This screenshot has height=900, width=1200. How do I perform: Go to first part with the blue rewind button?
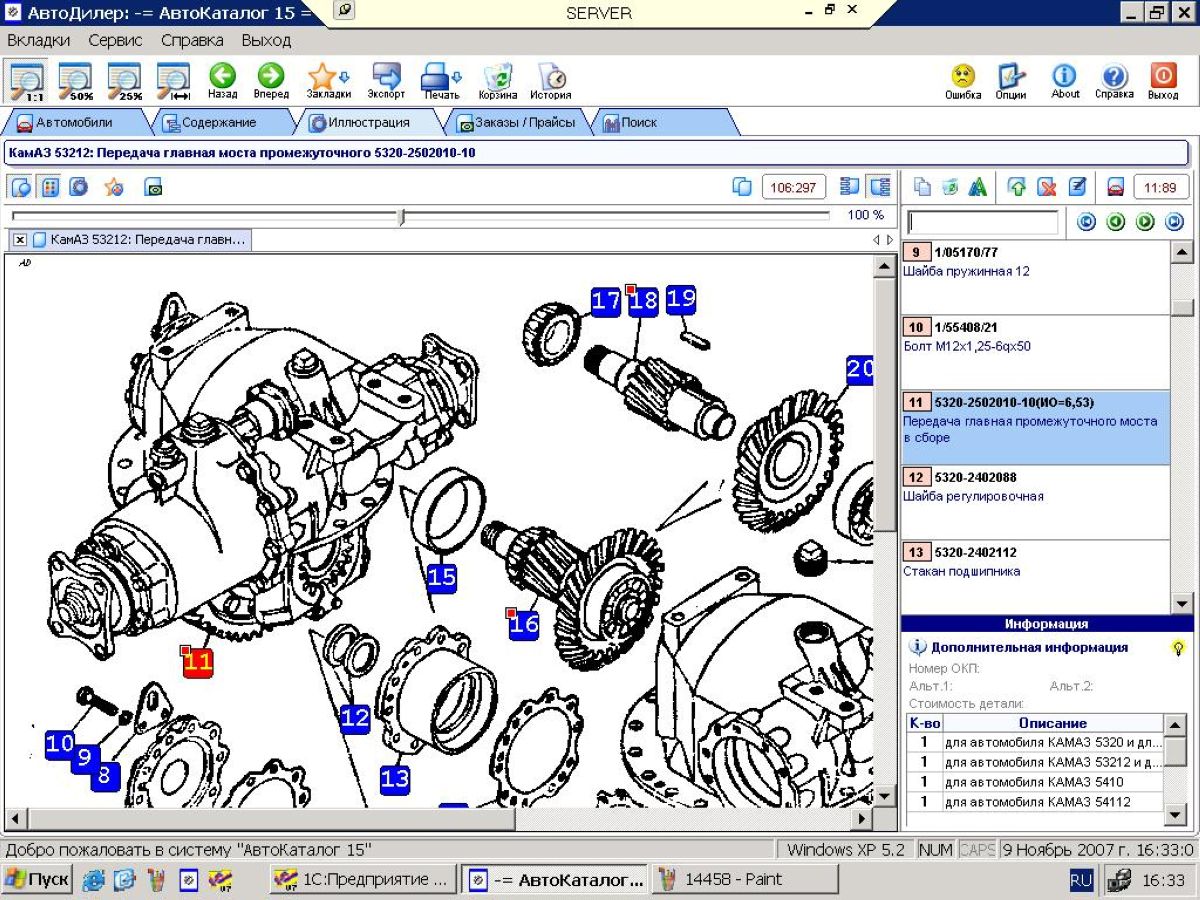tap(1086, 222)
